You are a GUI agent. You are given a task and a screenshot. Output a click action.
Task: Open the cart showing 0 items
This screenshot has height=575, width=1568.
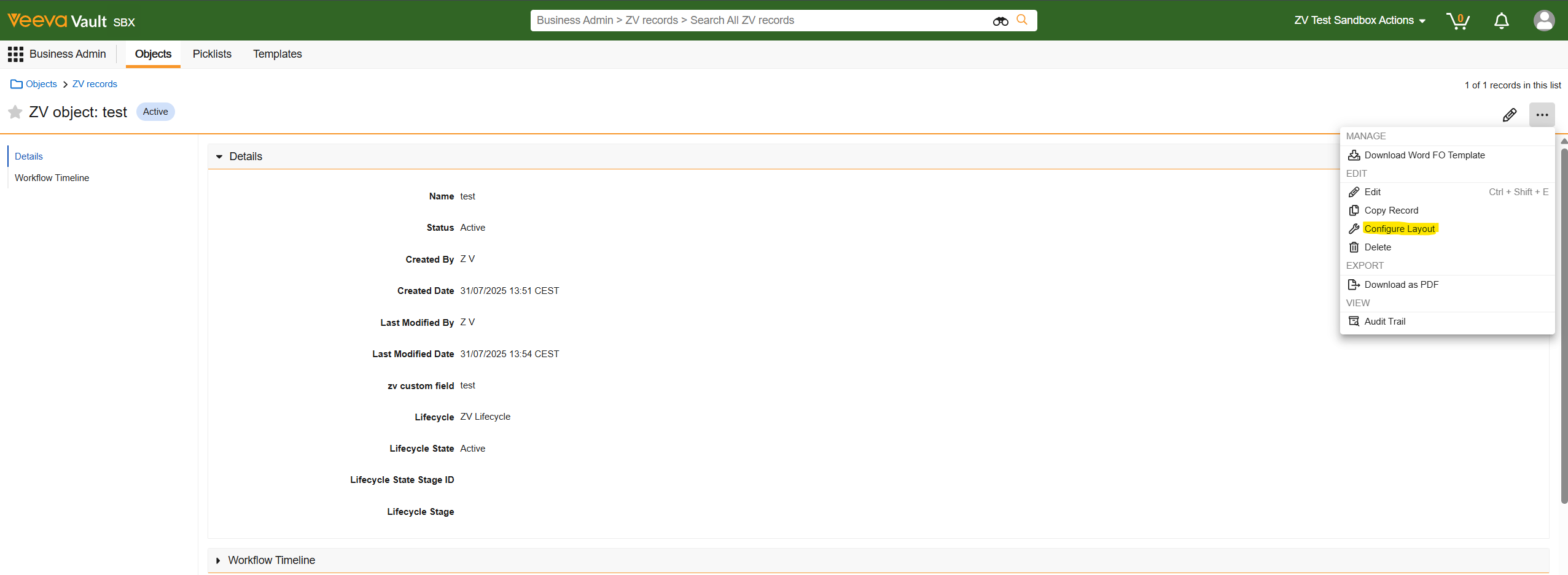click(1459, 20)
